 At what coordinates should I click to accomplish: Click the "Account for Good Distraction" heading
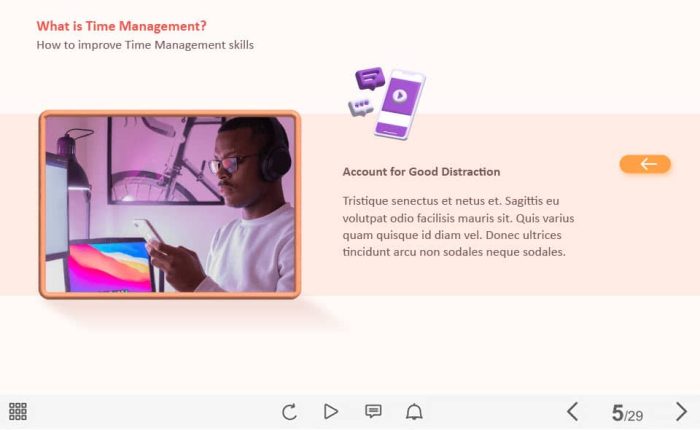421,172
